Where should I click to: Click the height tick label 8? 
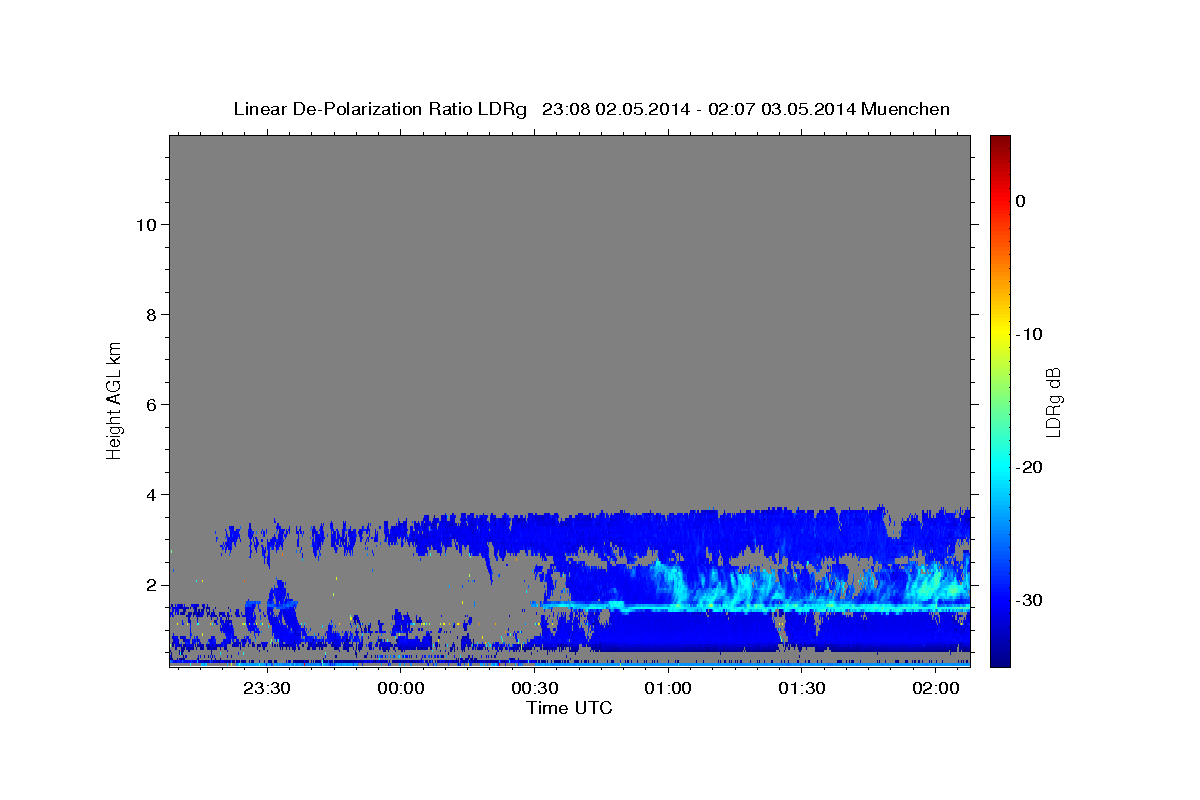pyautogui.click(x=150, y=315)
